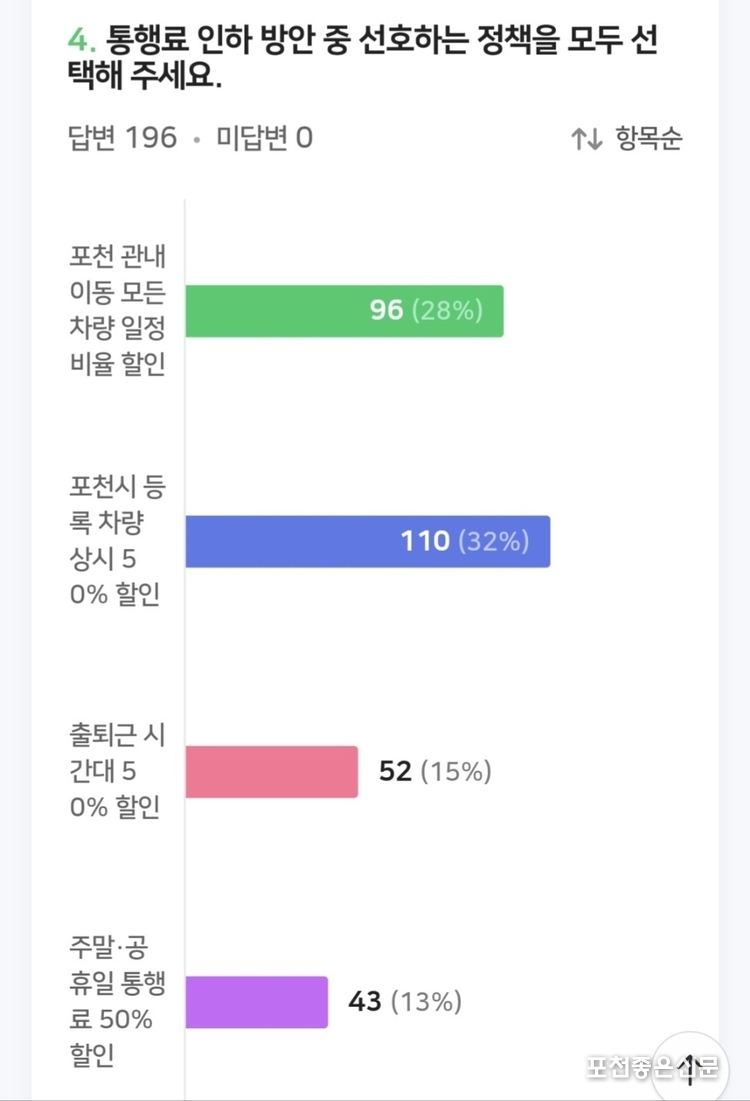Click the 110 count inside blue bar
The height and width of the screenshot is (1101, 750).
click(425, 541)
